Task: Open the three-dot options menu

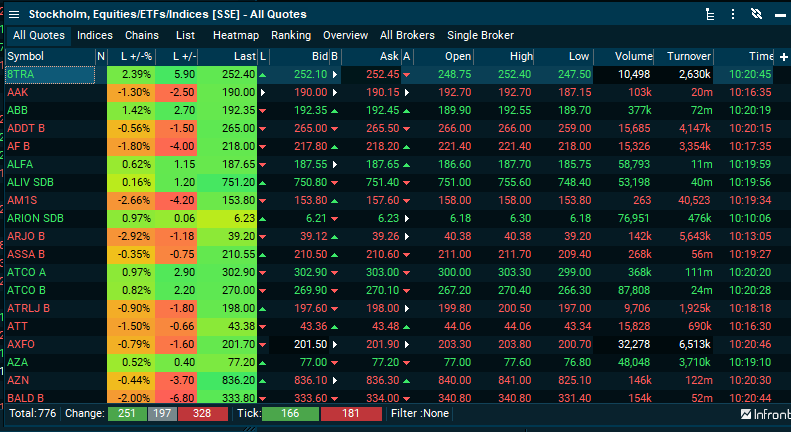Action: [734, 14]
